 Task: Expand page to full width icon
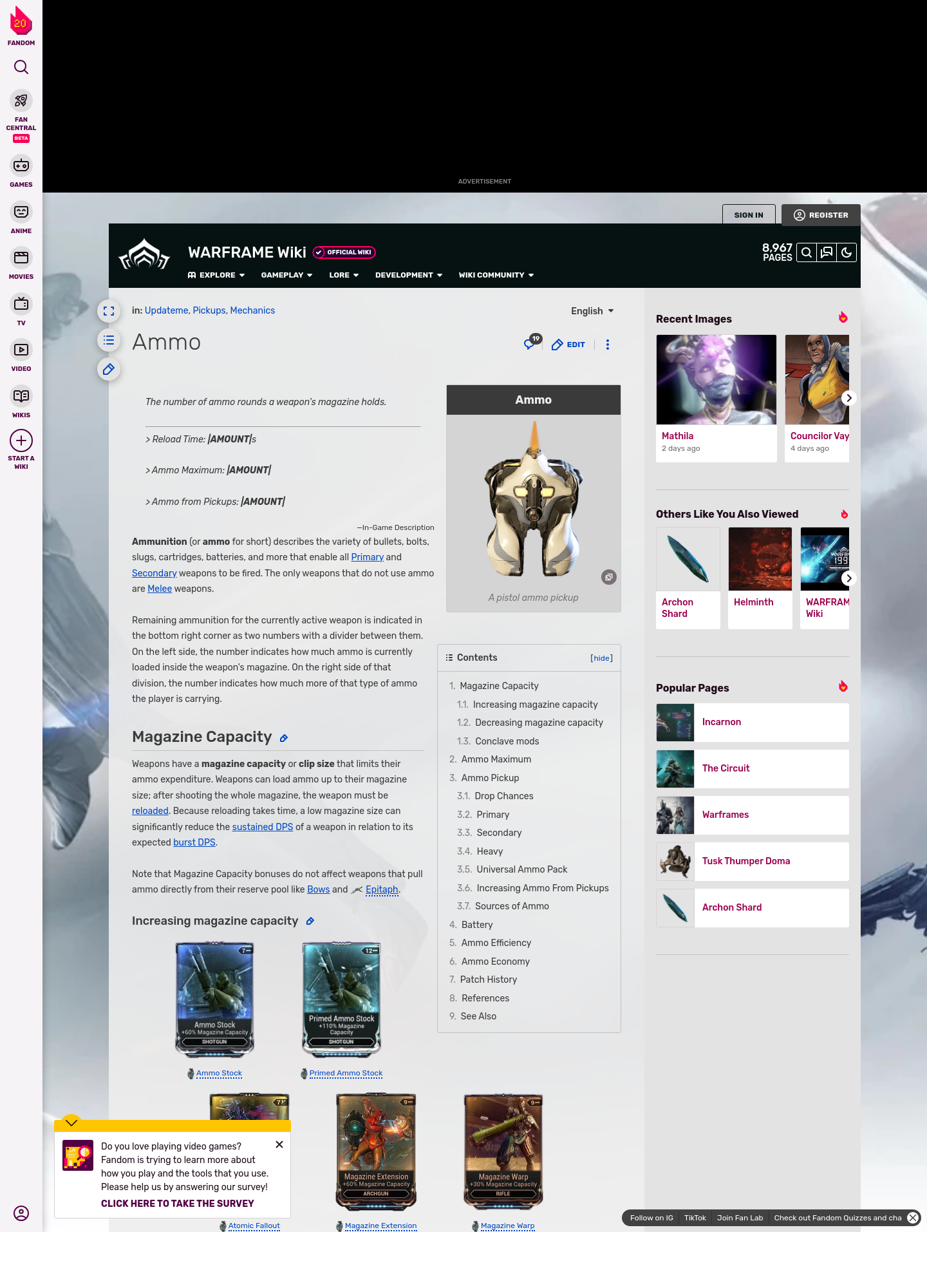[109, 311]
